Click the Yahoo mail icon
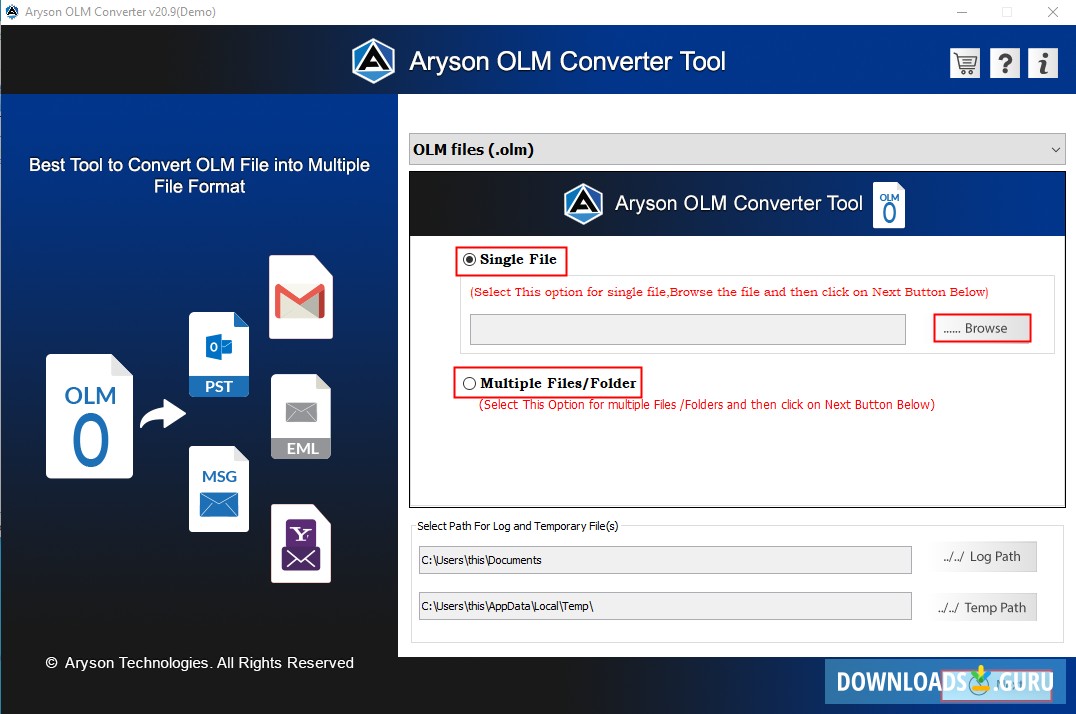Image resolution: width=1076 pixels, height=714 pixels. (x=300, y=543)
